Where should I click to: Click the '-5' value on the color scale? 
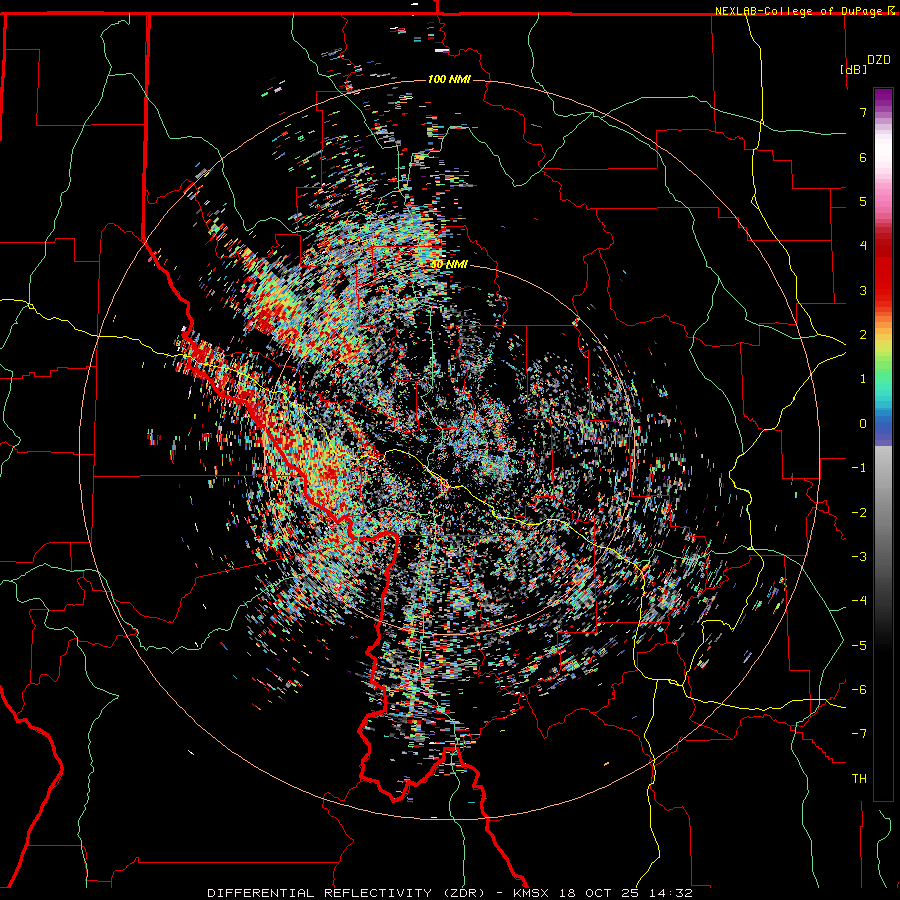(859, 645)
